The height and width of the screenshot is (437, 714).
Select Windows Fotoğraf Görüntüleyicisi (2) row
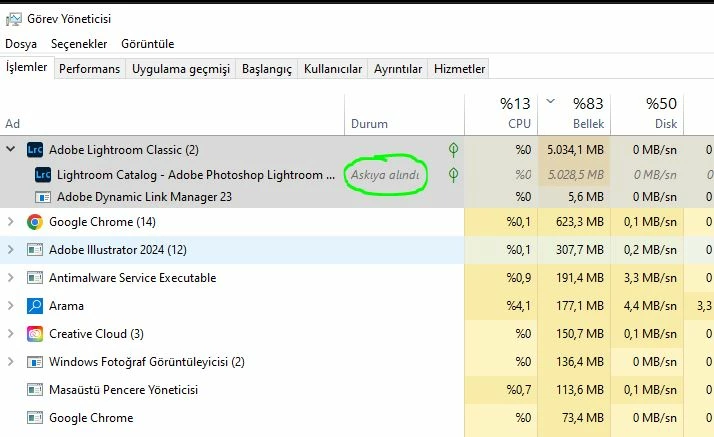[x=357, y=362]
